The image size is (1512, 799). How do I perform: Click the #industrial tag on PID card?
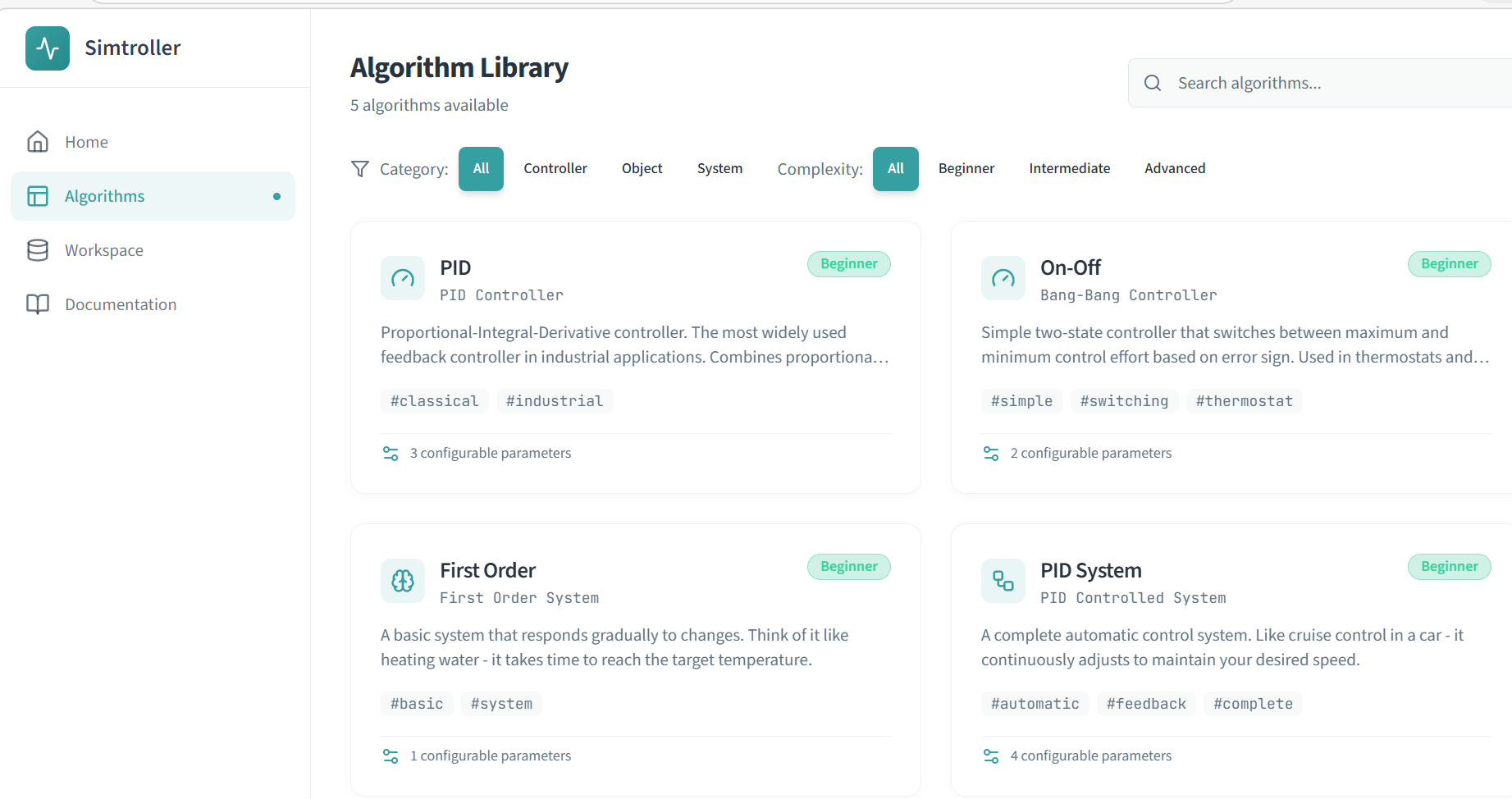click(x=555, y=401)
